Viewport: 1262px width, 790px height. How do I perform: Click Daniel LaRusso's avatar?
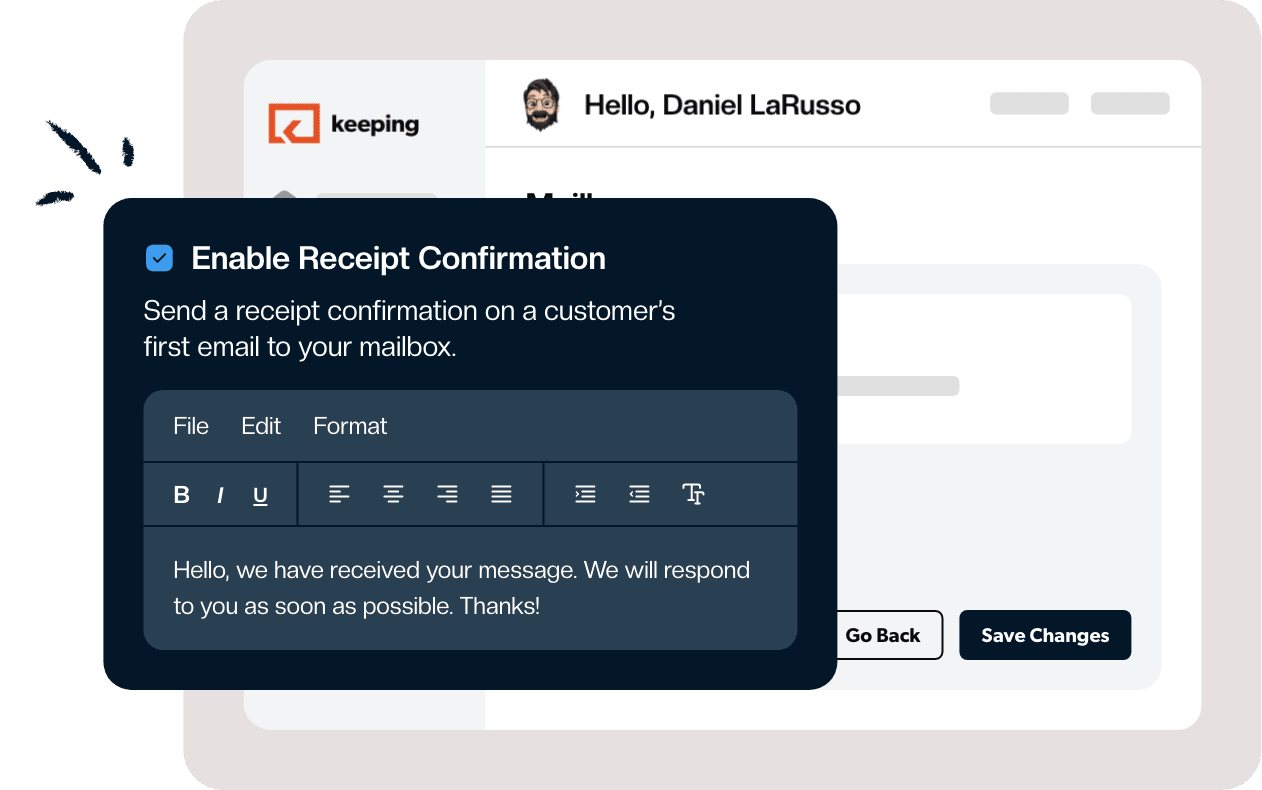click(x=543, y=103)
